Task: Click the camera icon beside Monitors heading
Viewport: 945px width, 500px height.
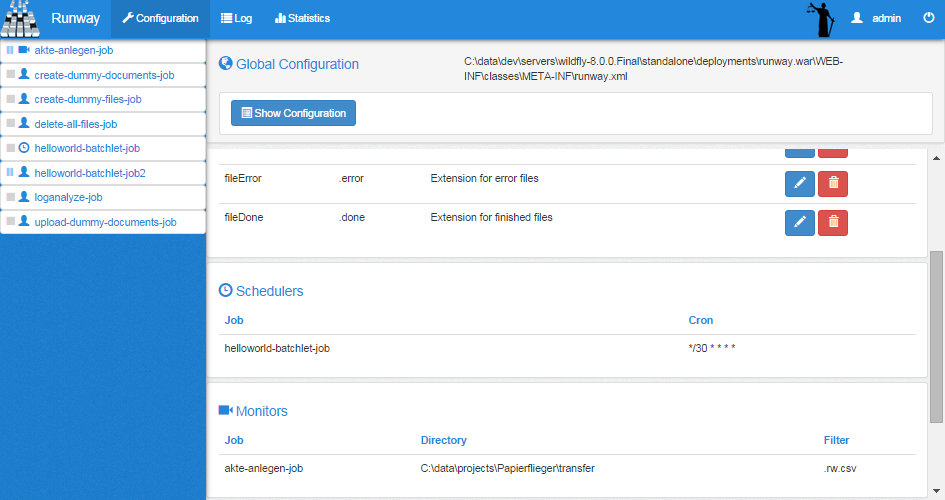Action: tap(225, 410)
